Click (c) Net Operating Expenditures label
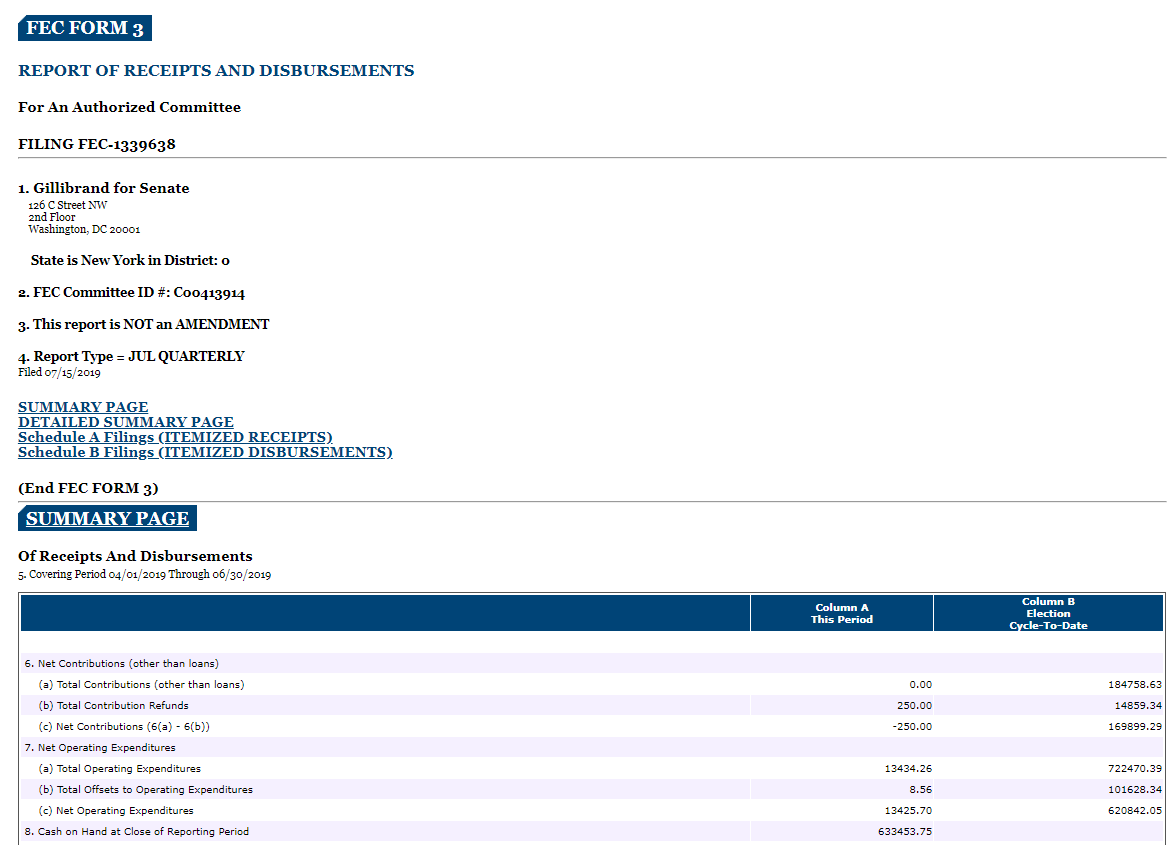This screenshot has height=845, width=1173. pos(116,810)
